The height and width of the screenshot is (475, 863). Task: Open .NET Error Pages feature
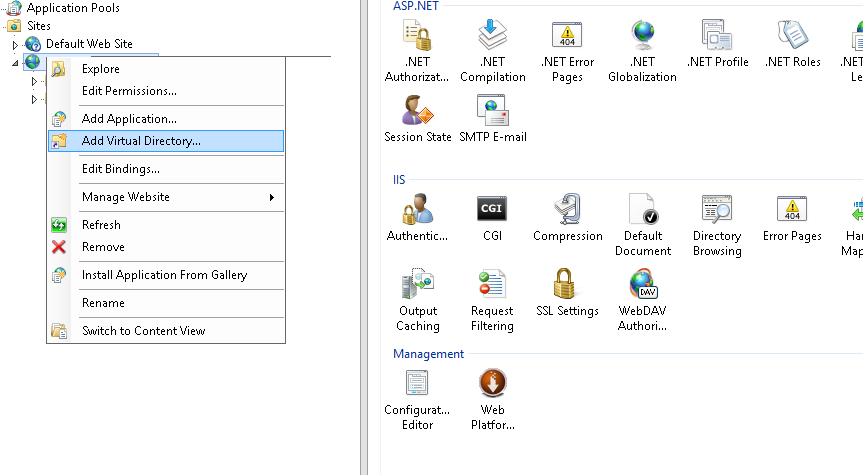(567, 51)
